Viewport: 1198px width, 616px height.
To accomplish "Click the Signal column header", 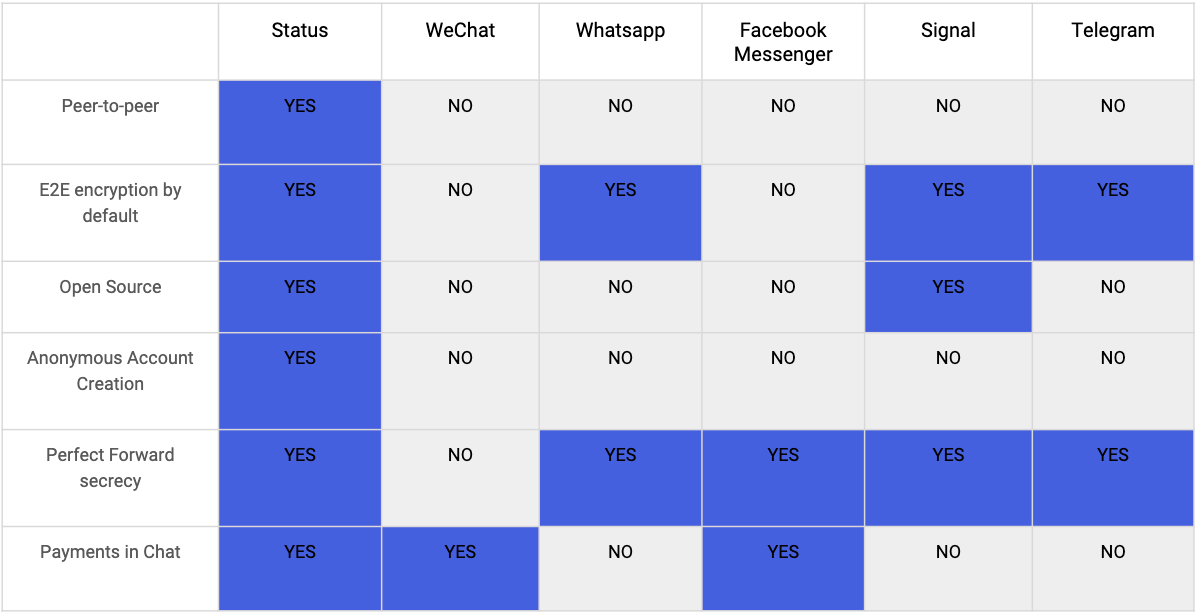I will [948, 41].
